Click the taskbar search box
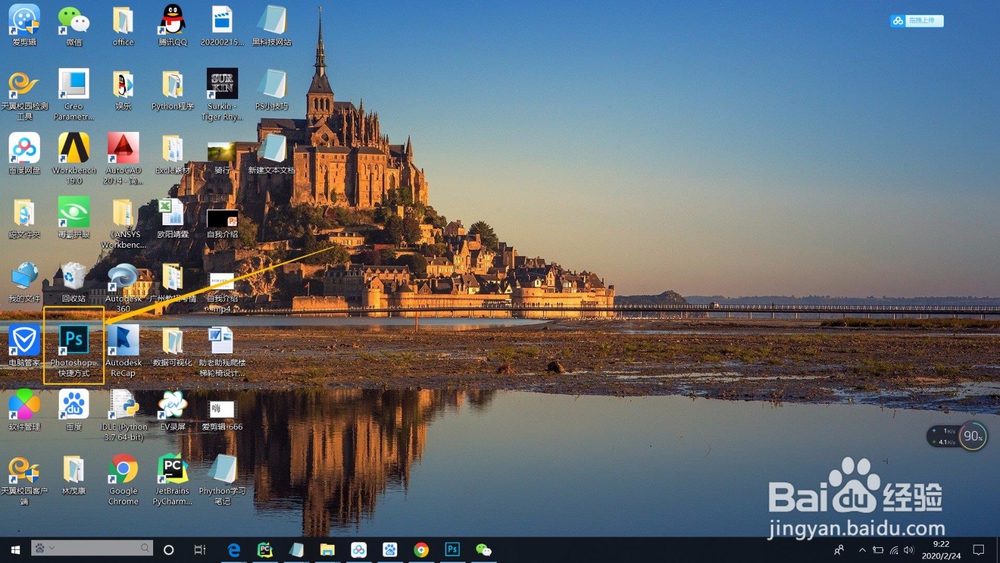Screen dimensions: 1000x563 [92, 548]
